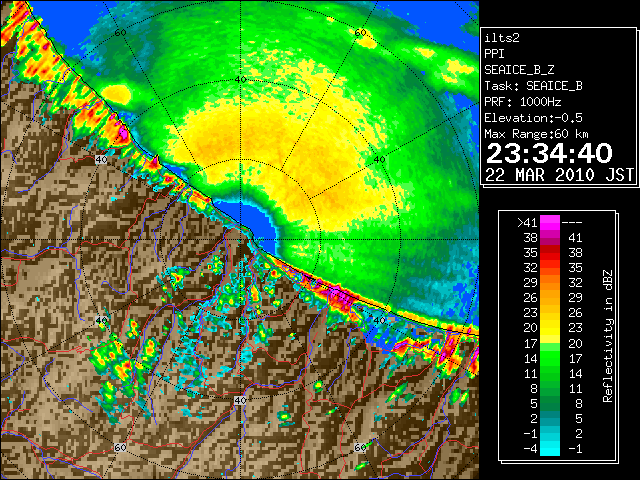Select the date "22 MAR 2010 JST"

(559, 175)
